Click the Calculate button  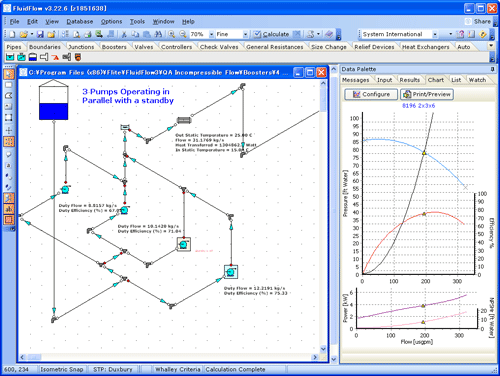(271, 34)
